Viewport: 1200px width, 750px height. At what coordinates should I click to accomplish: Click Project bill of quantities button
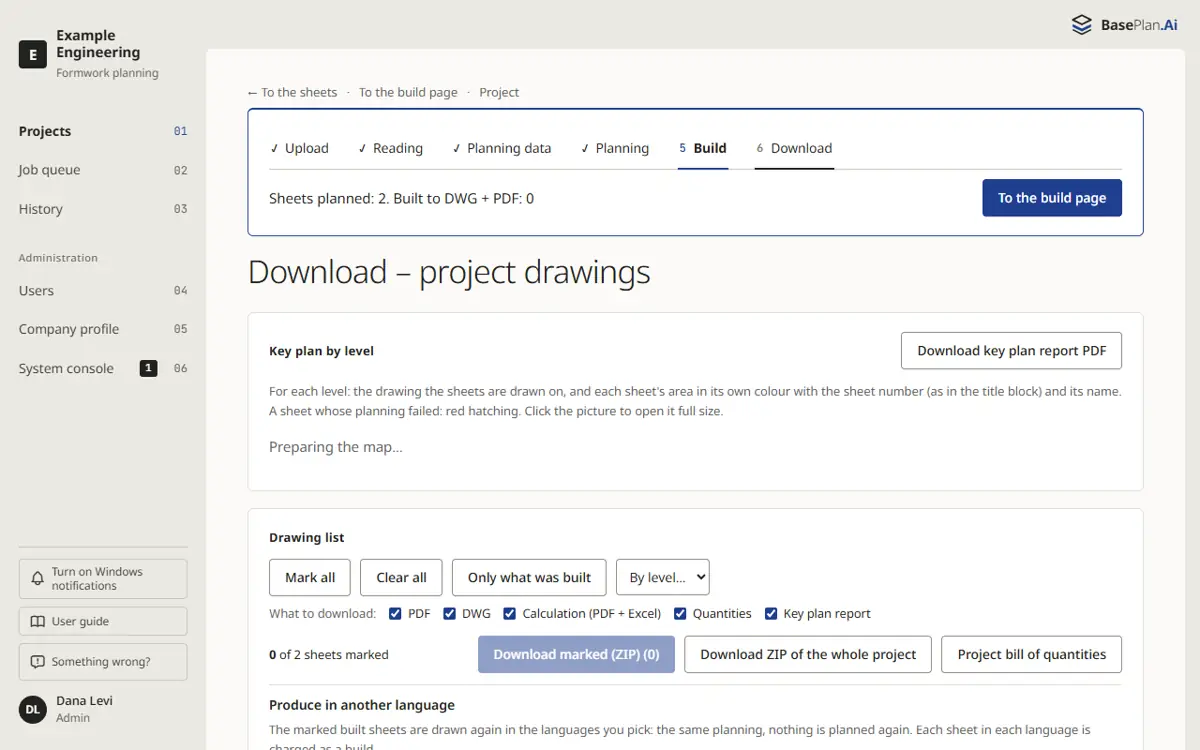point(1032,654)
